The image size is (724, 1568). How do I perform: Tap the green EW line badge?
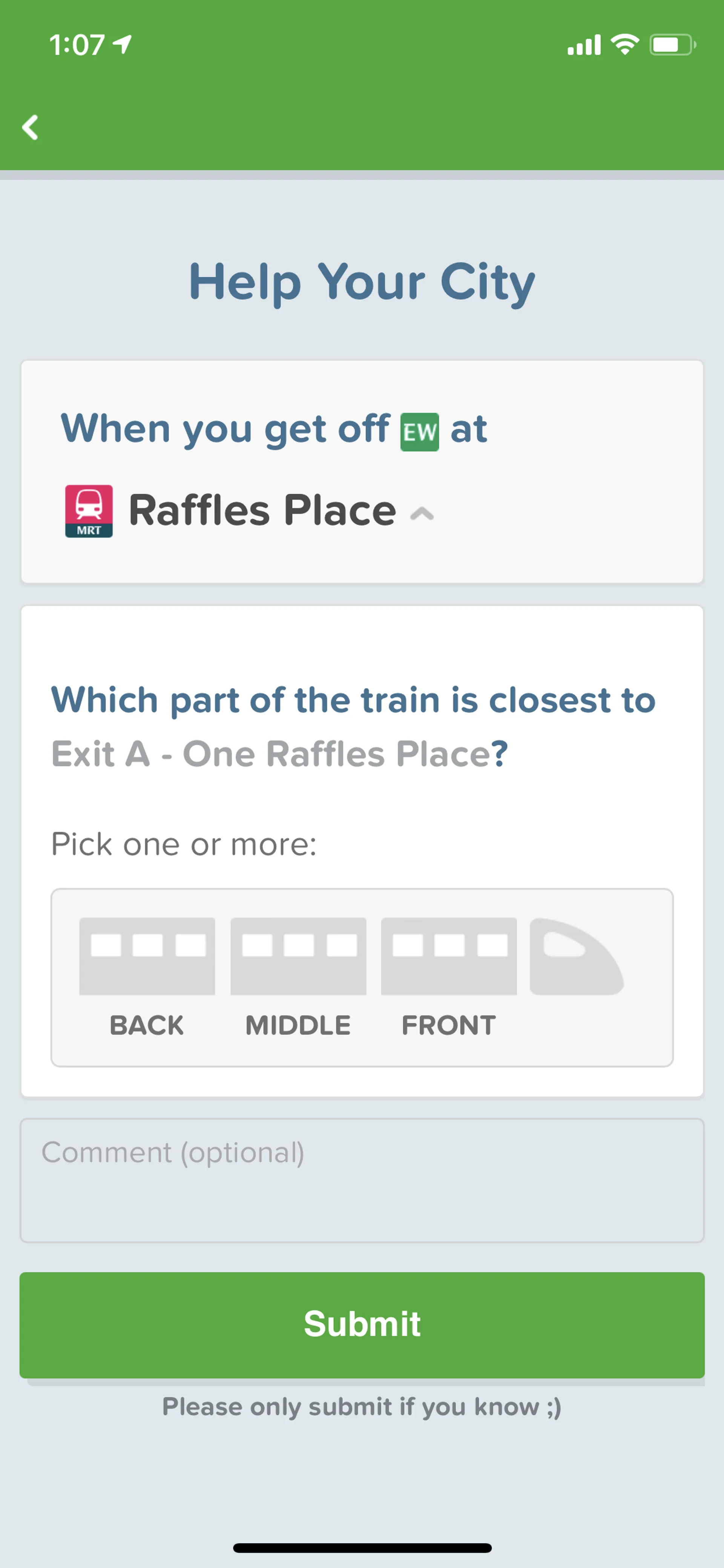pos(419,432)
